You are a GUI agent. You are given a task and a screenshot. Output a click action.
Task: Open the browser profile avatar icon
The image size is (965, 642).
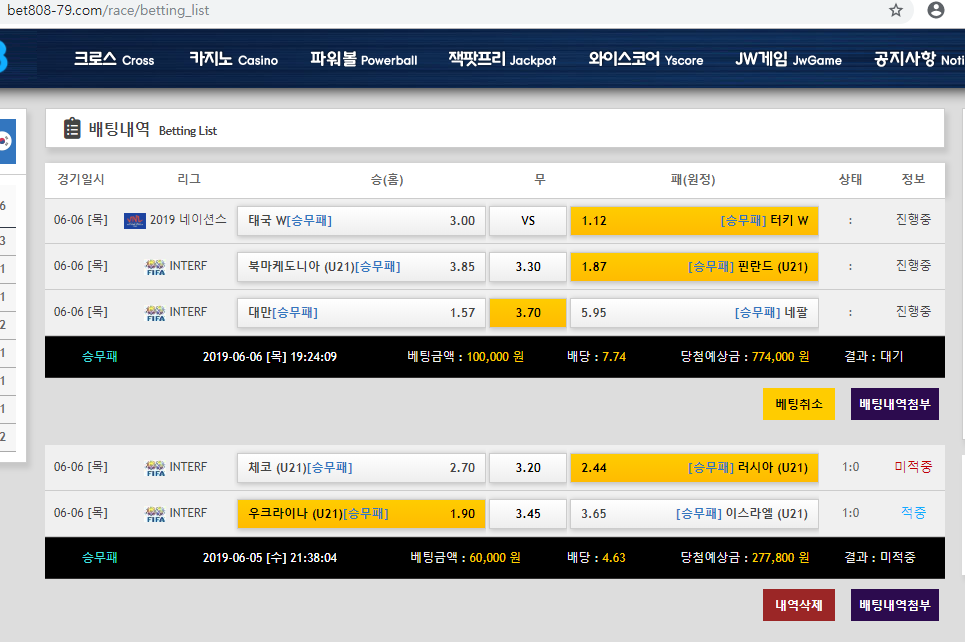tap(936, 10)
